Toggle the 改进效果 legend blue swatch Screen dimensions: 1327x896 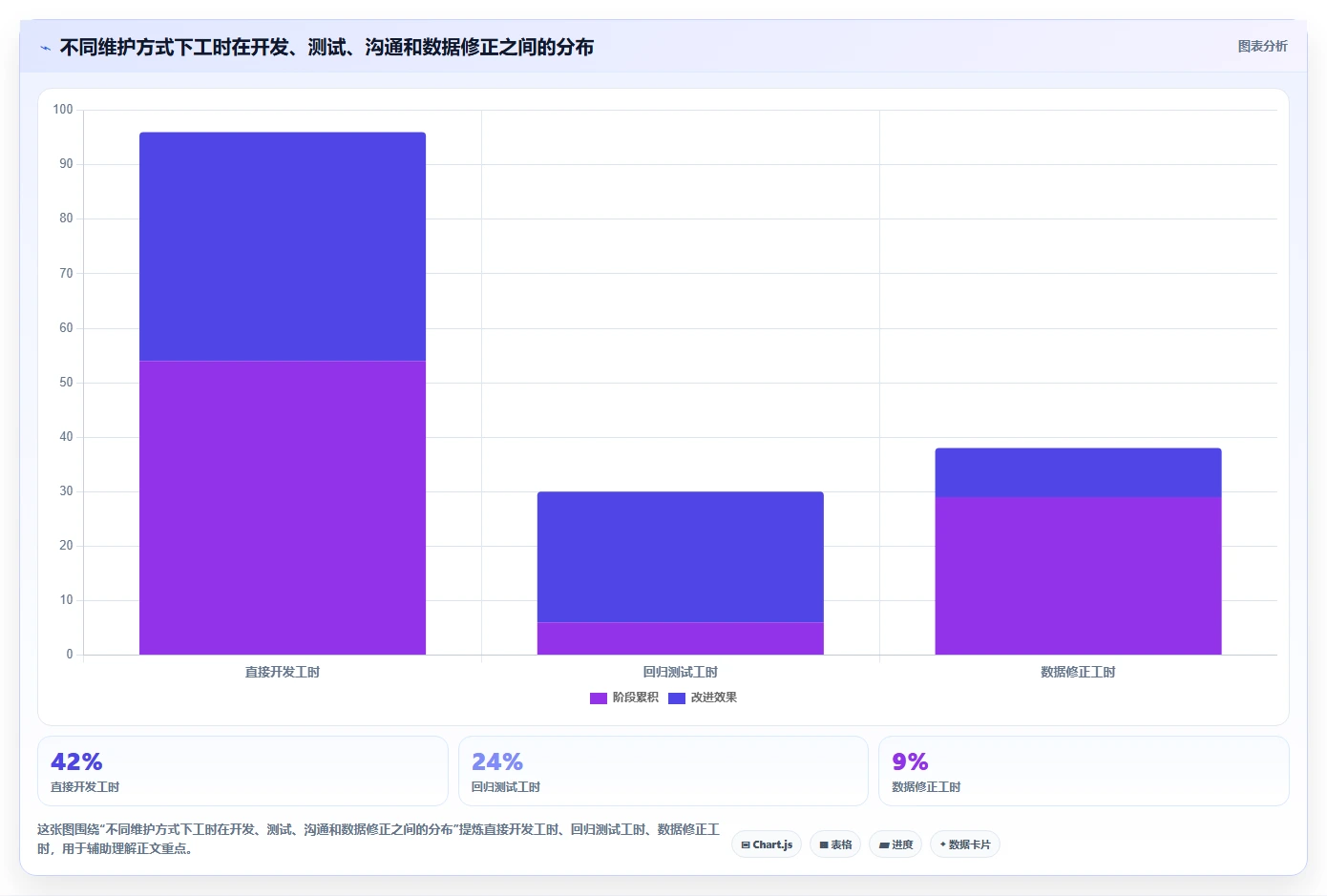(x=677, y=698)
